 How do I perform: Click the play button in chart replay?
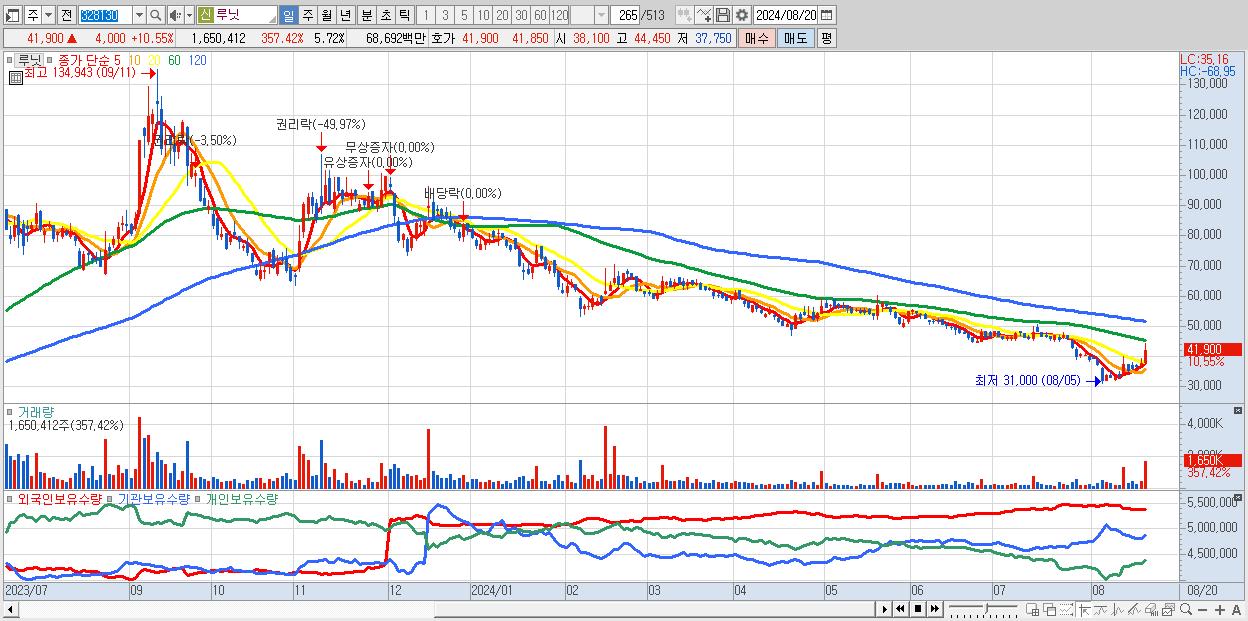884,609
